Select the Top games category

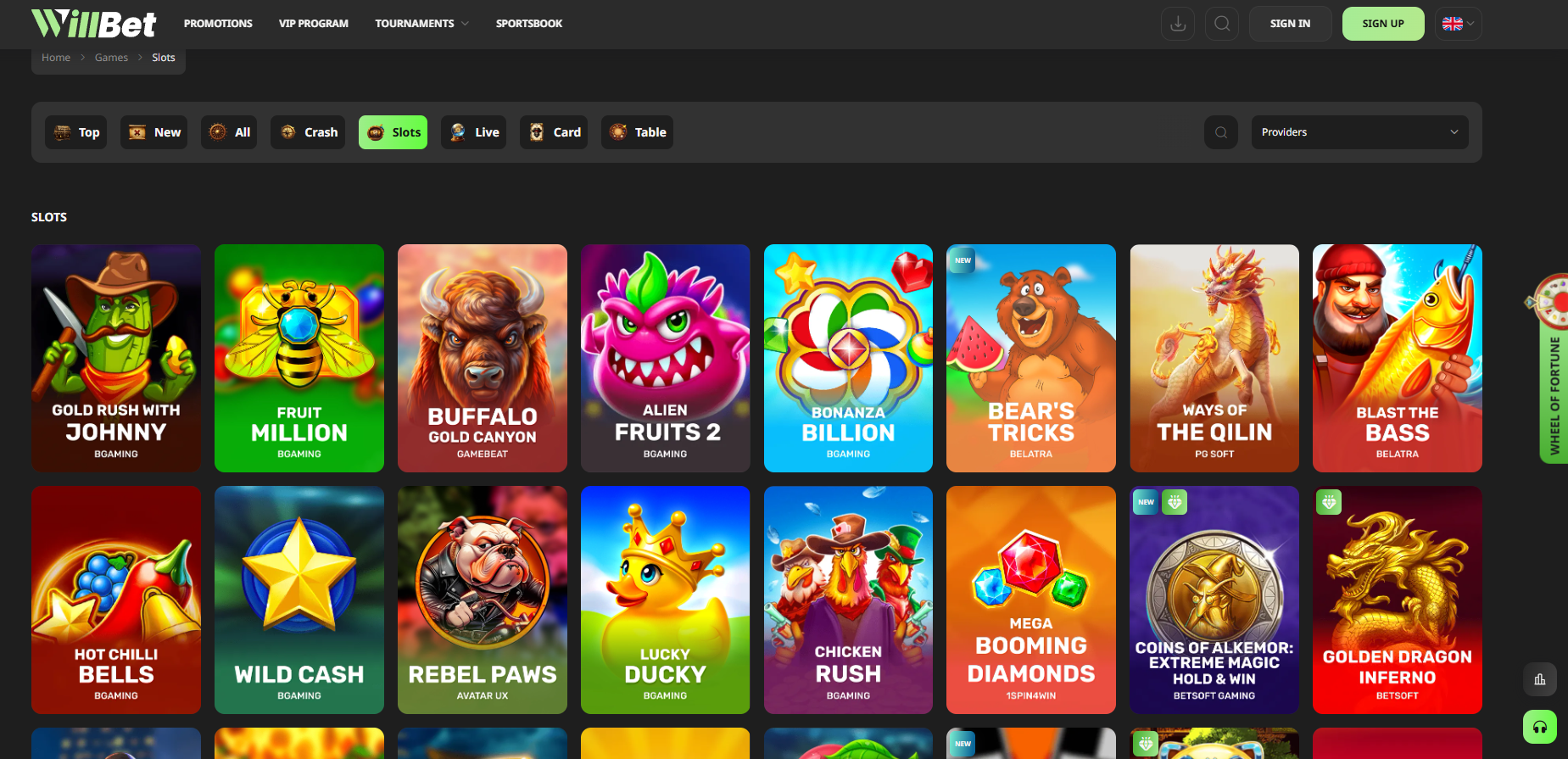coord(76,132)
